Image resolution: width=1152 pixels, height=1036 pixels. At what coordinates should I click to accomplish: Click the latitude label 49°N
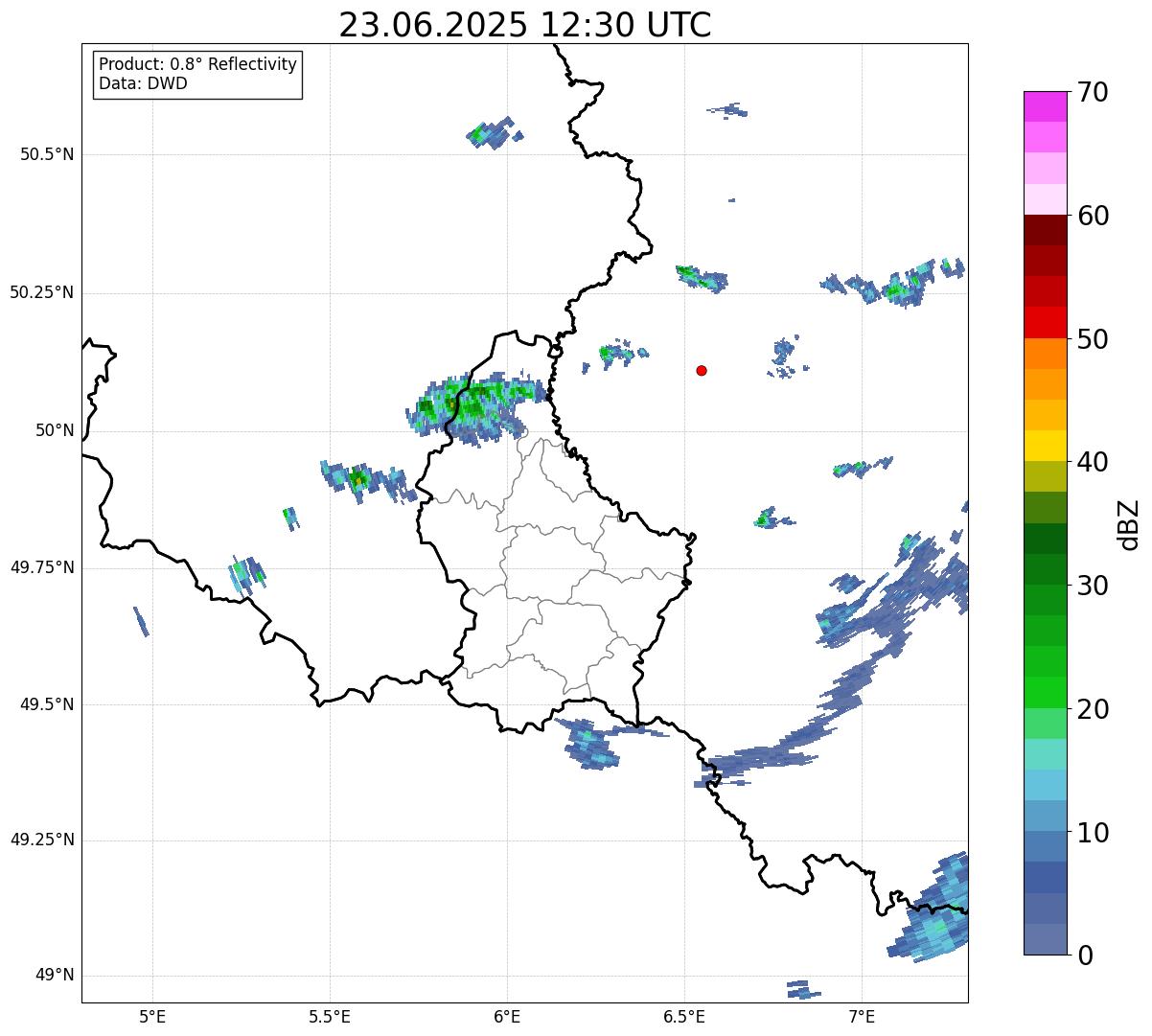tap(55, 976)
